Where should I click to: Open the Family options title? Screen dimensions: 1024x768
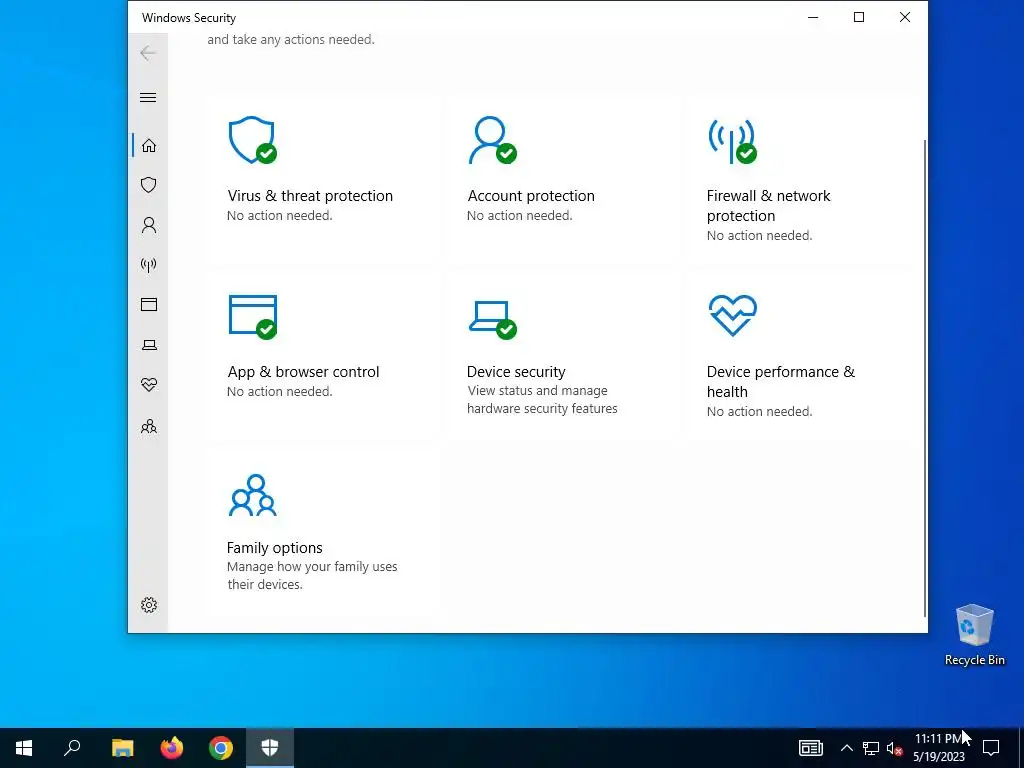[274, 548]
